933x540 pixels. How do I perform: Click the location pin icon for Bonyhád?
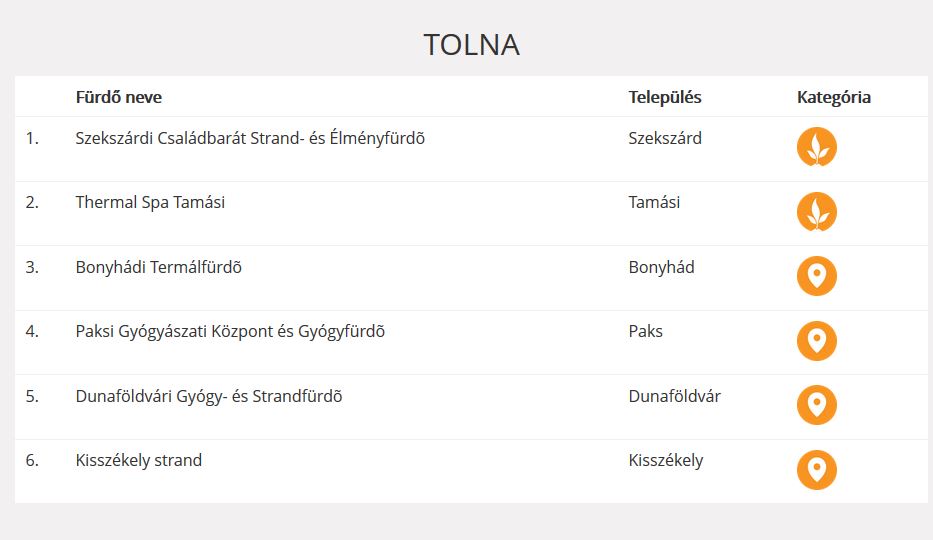click(816, 276)
